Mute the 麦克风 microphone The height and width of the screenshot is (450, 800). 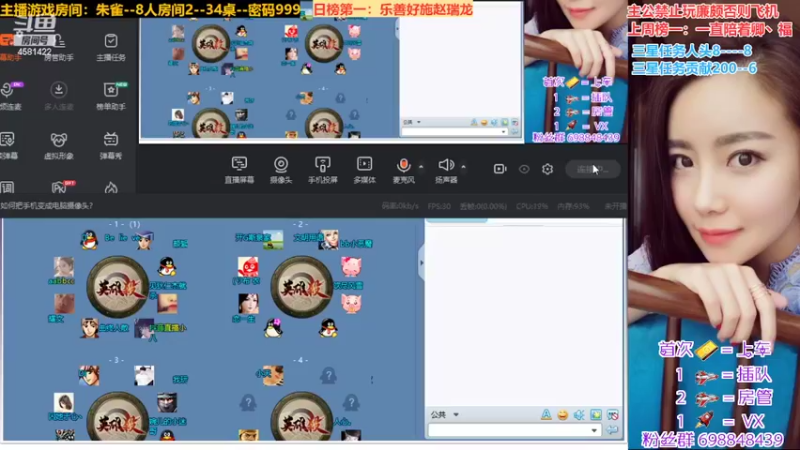(x=403, y=169)
